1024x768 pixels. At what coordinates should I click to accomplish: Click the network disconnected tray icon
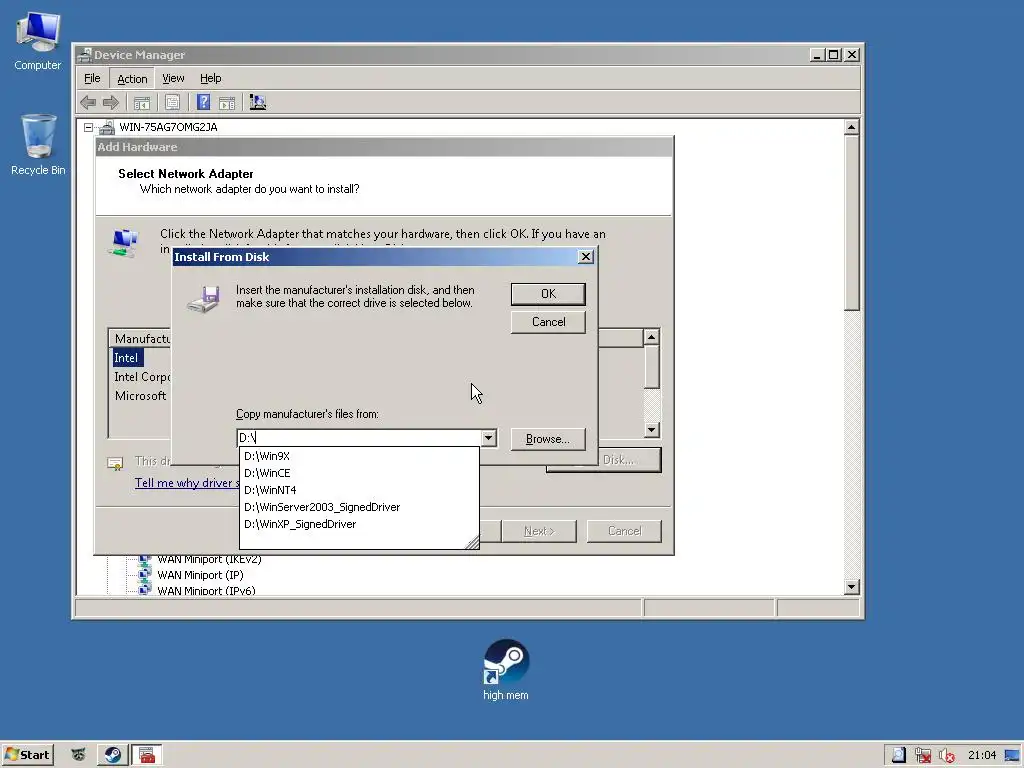click(922, 756)
